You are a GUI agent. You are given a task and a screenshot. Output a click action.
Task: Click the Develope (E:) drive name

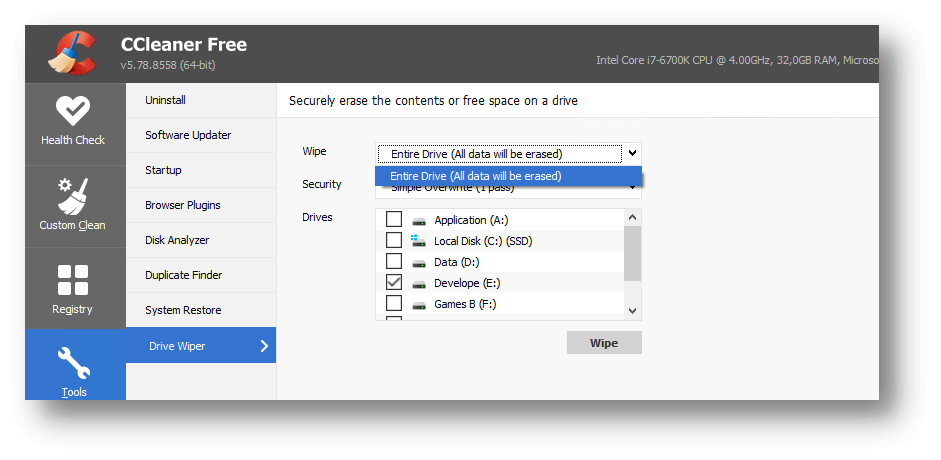pyautogui.click(x=466, y=283)
